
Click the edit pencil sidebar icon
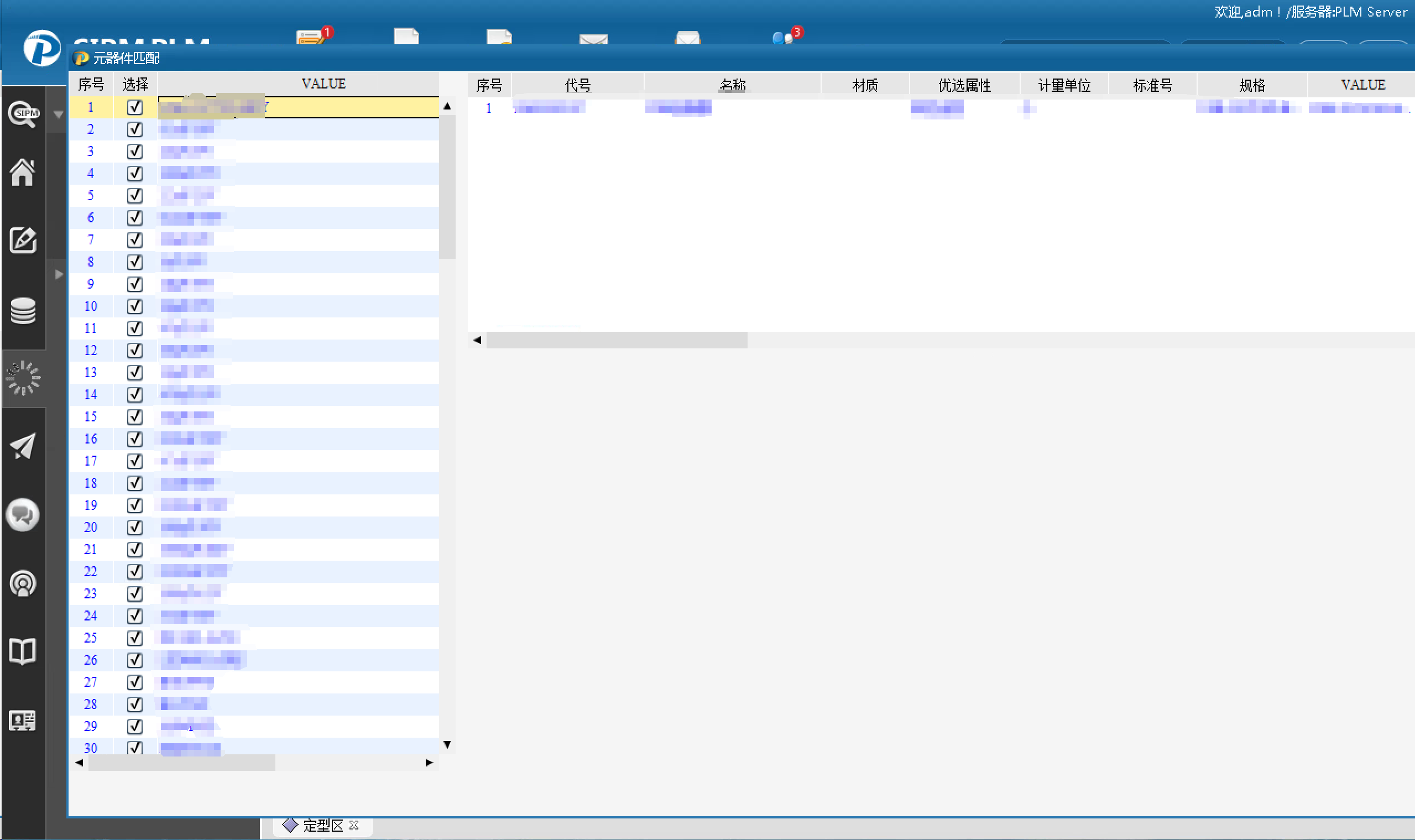pyautogui.click(x=23, y=241)
